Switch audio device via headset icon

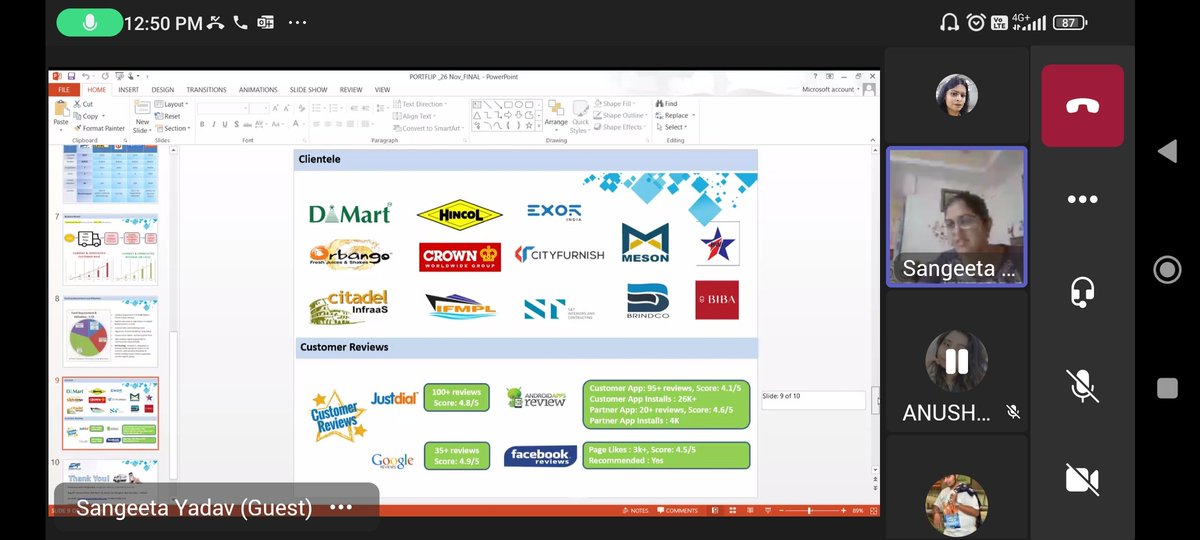[1082, 292]
